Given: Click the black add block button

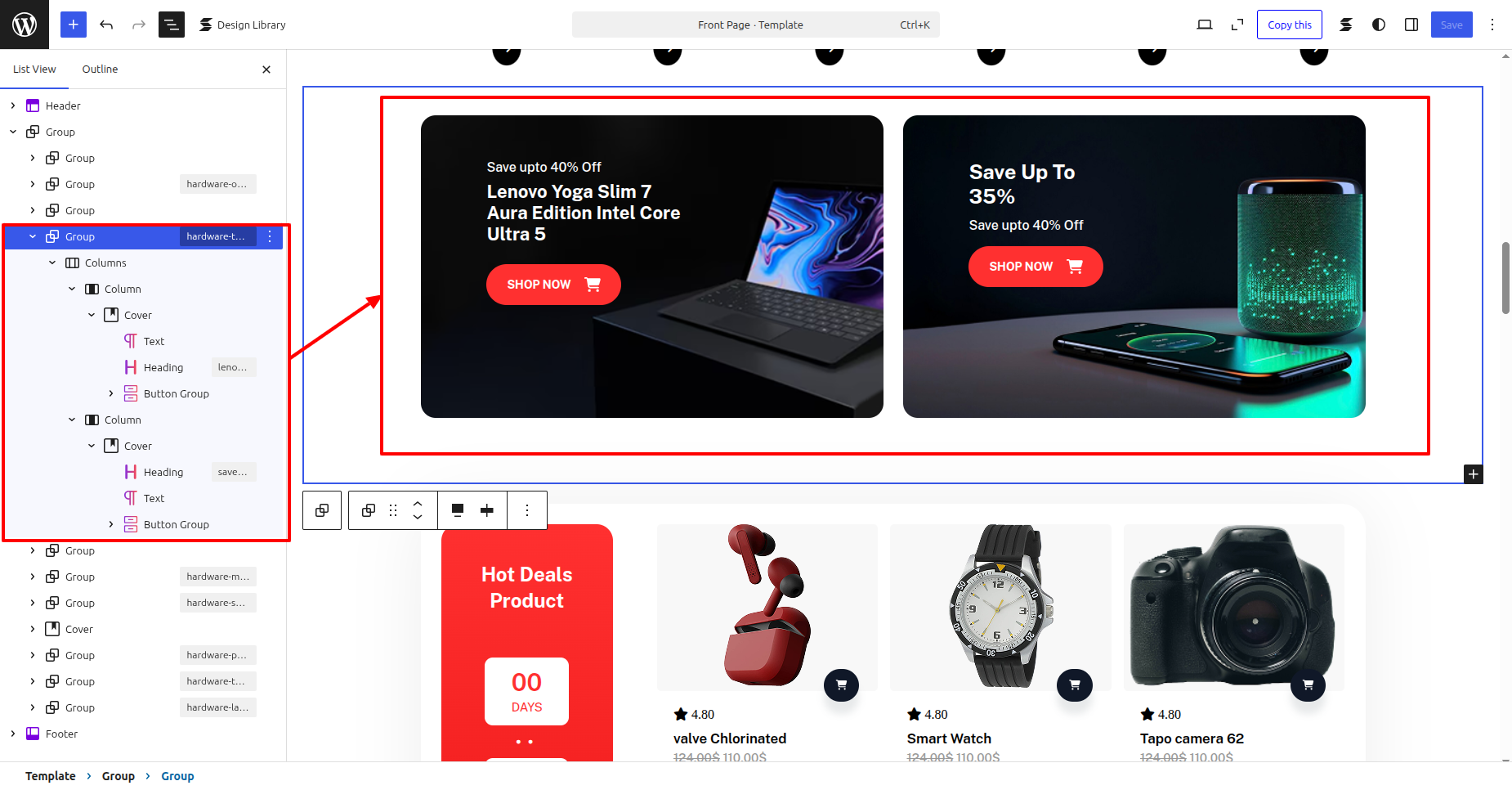Looking at the screenshot, I should pyautogui.click(x=1474, y=474).
